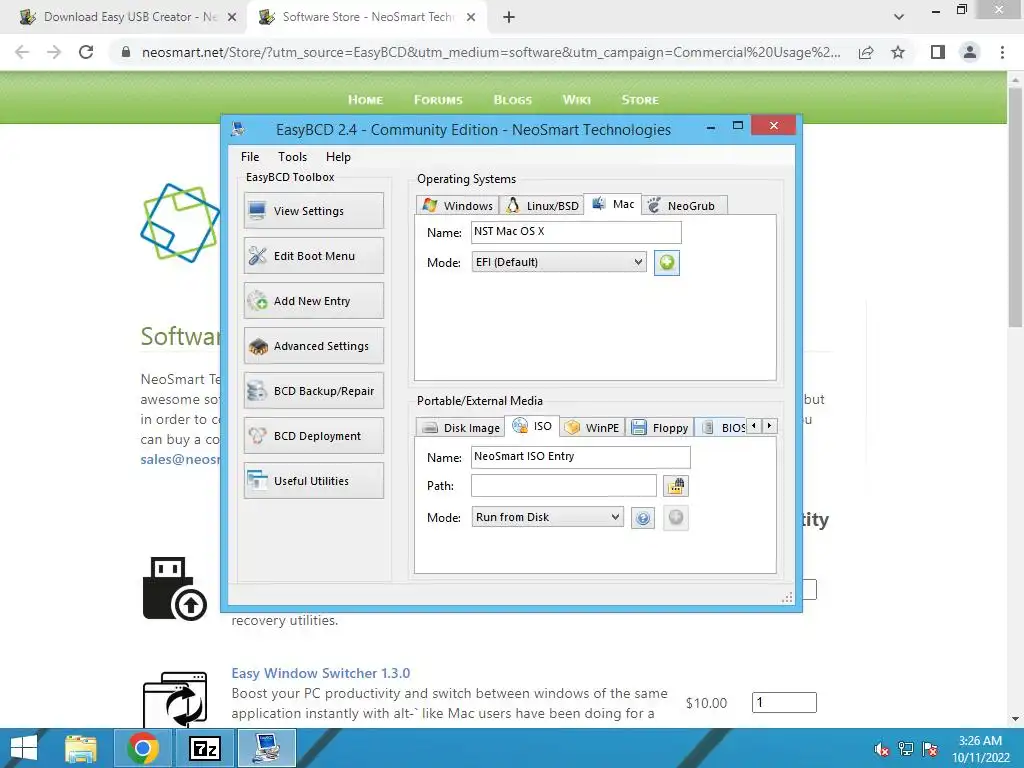
Task: Click EasyBCD title bar app icon
Action: click(x=238, y=129)
